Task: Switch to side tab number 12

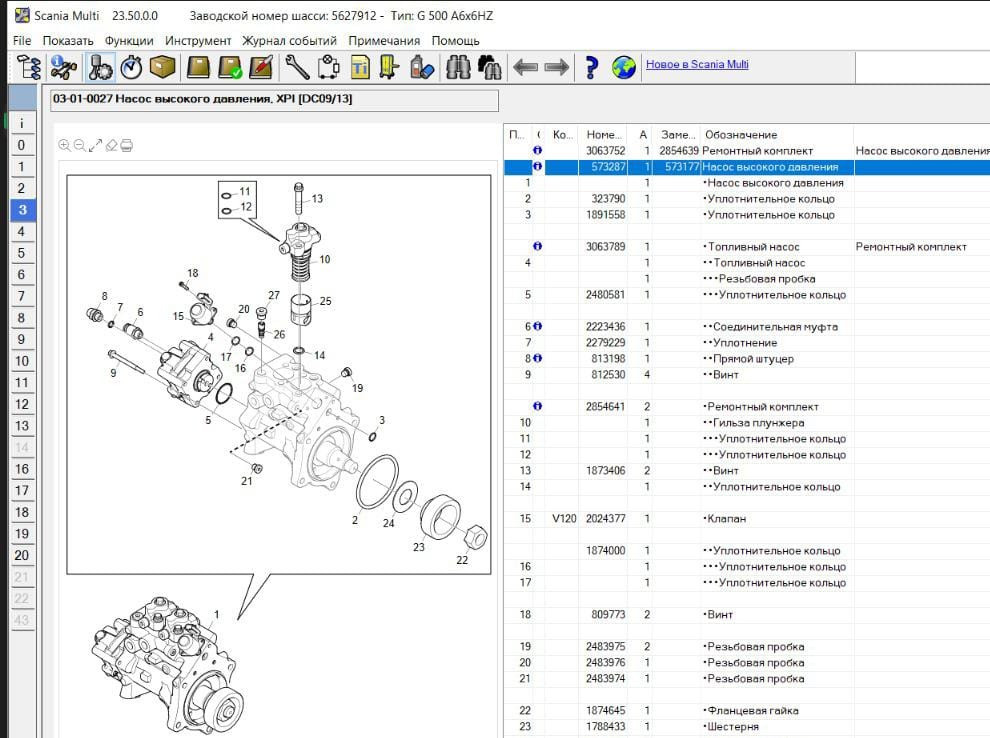Action: pos(21,404)
